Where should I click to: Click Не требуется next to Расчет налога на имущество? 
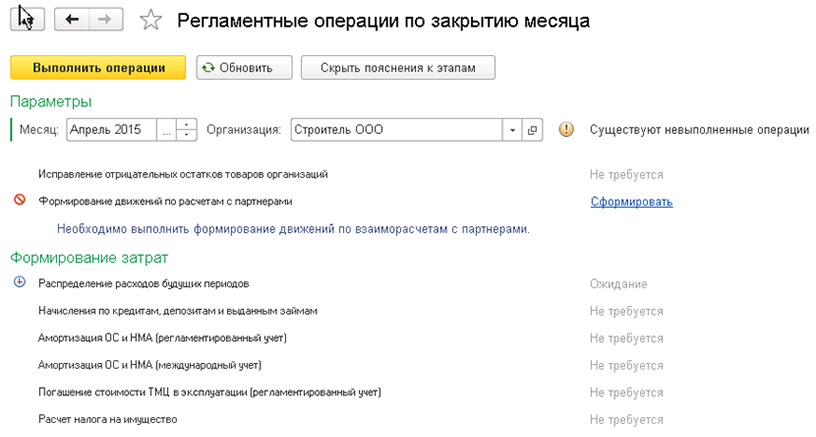(x=627, y=419)
